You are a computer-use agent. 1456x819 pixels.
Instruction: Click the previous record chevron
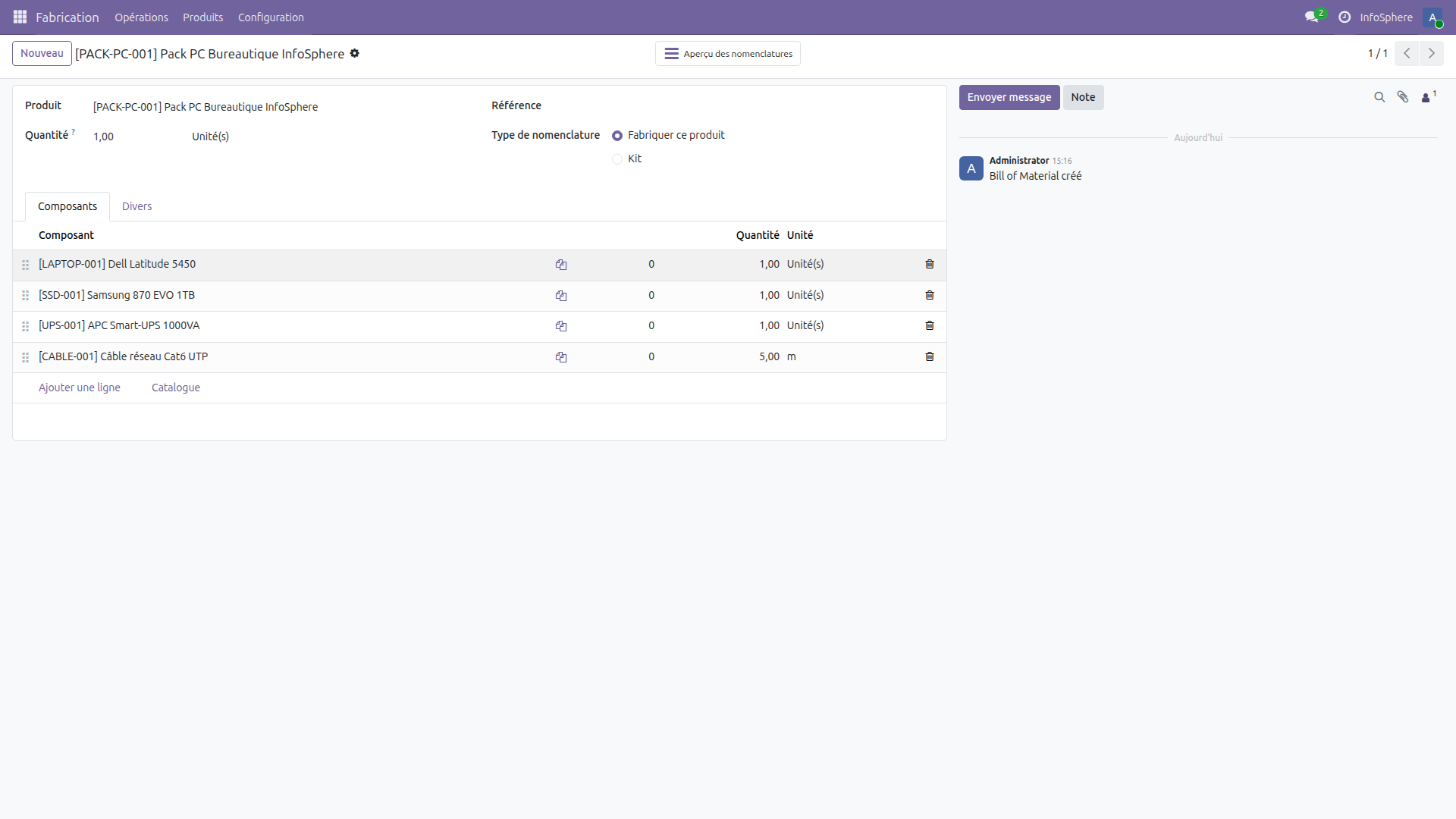tap(1407, 53)
